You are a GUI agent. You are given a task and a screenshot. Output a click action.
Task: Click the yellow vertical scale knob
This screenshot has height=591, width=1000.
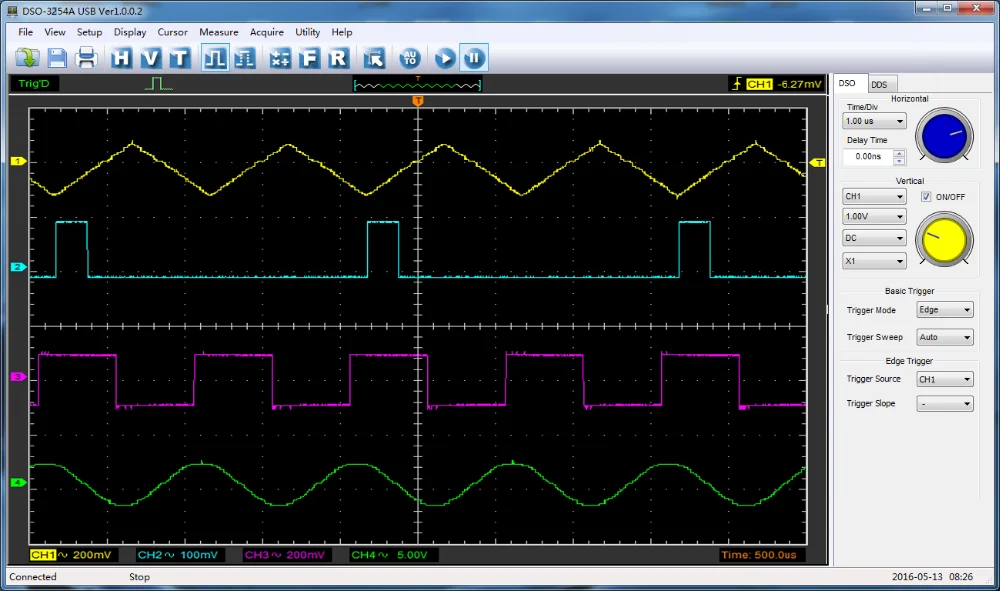pyautogui.click(x=944, y=239)
